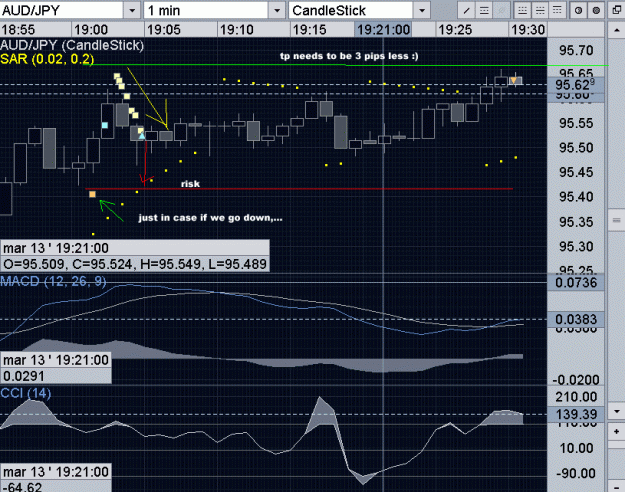Click the plus zoom-in button
625x492 pixels.
616,431
